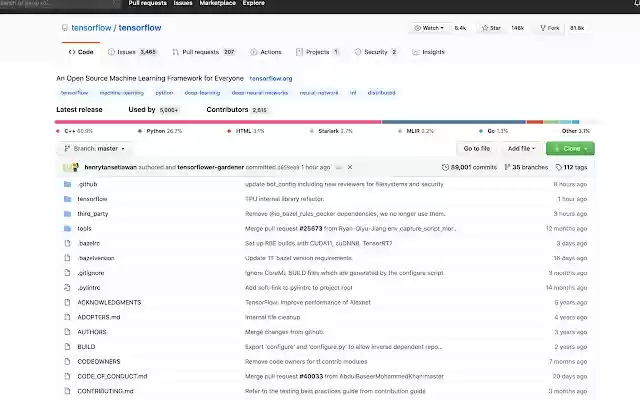Viewport: 640px width, 400px height.
Task: Open the Watch dropdown
Action: pyautogui.click(x=429, y=28)
